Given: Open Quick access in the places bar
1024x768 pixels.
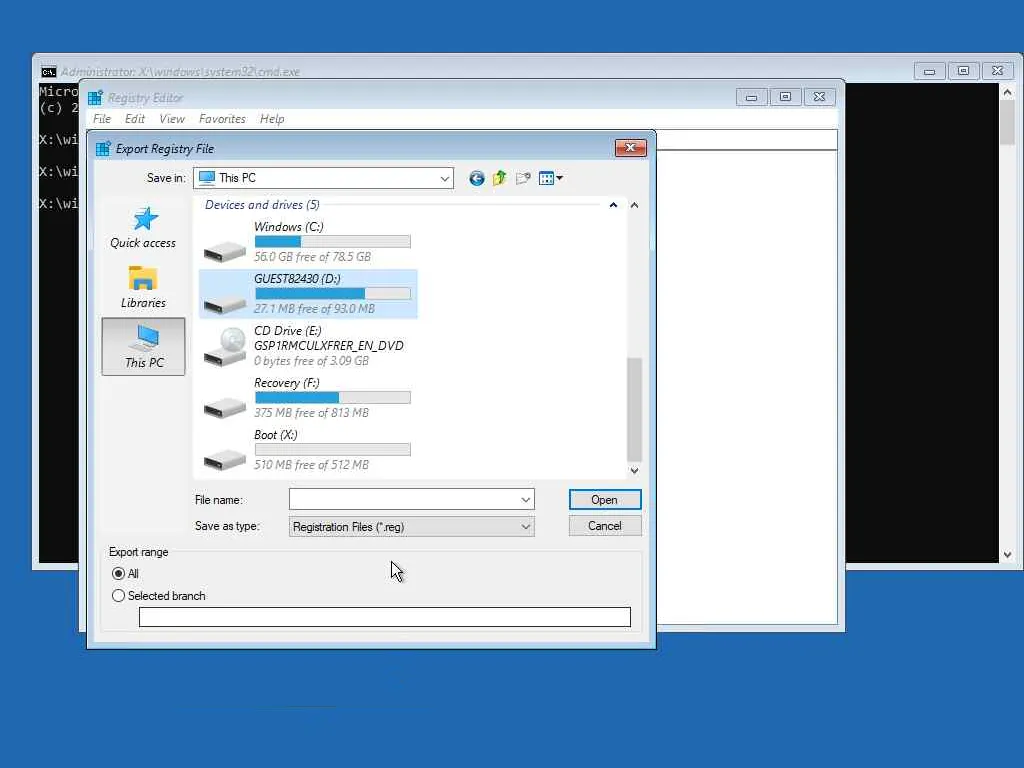Looking at the screenshot, I should [x=143, y=228].
